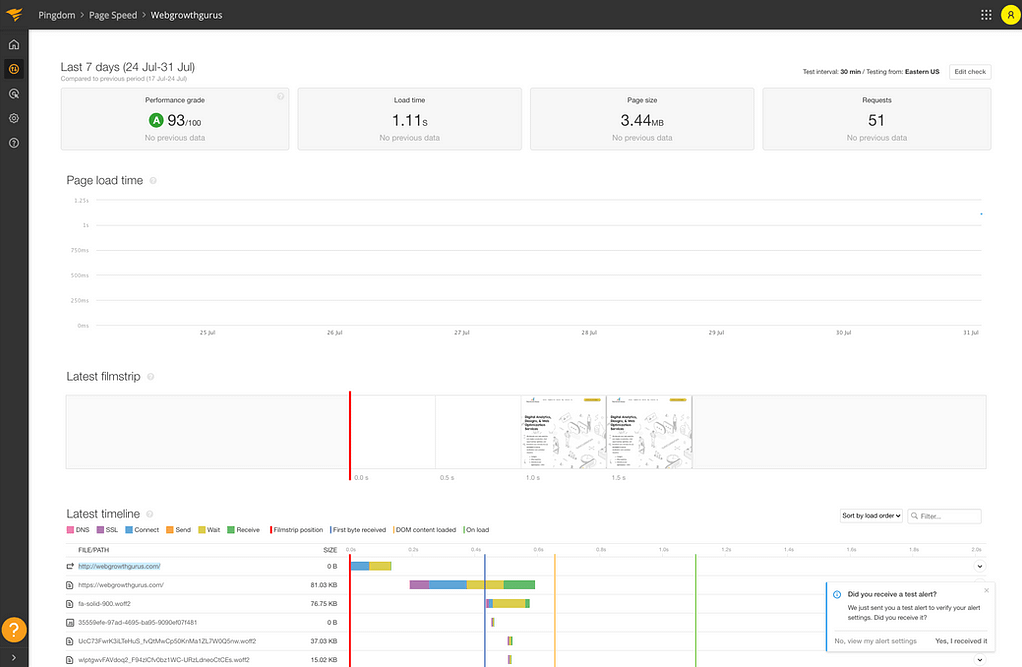Open the Sort by load order dropdown
The width and height of the screenshot is (1022, 667).
(x=869, y=514)
